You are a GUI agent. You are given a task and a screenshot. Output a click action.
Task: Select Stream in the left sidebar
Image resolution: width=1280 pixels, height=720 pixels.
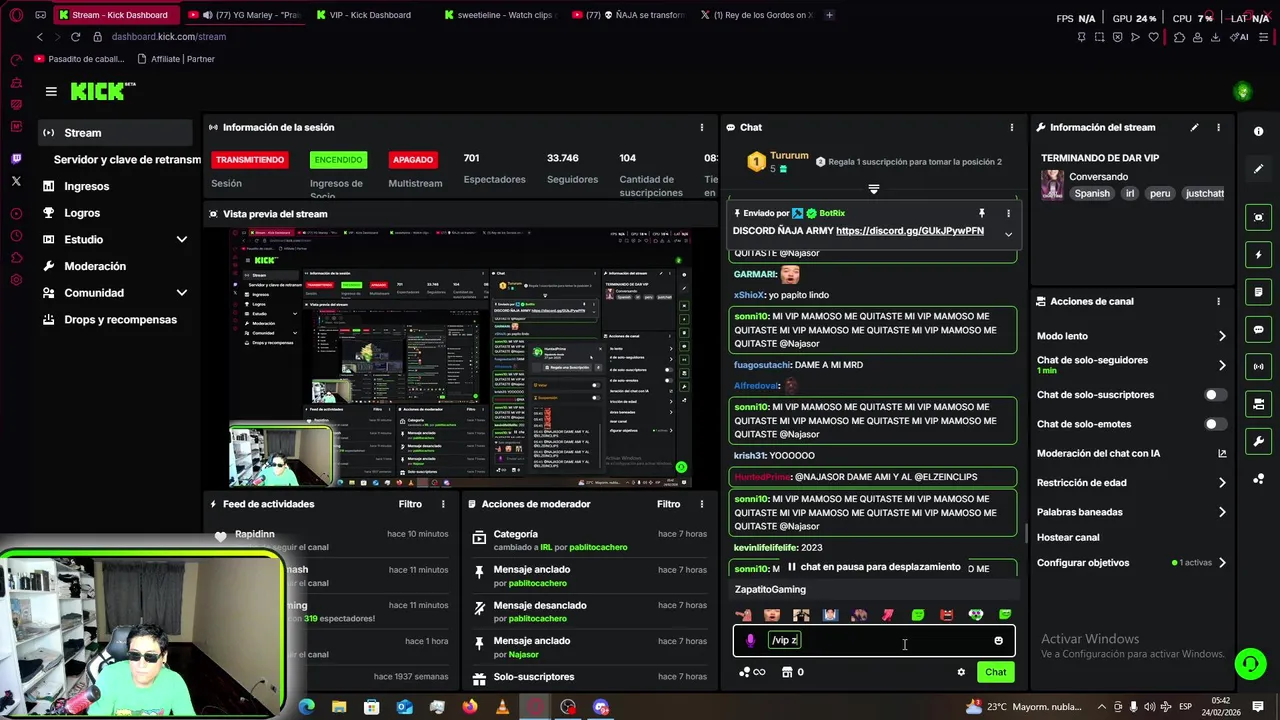(x=116, y=133)
